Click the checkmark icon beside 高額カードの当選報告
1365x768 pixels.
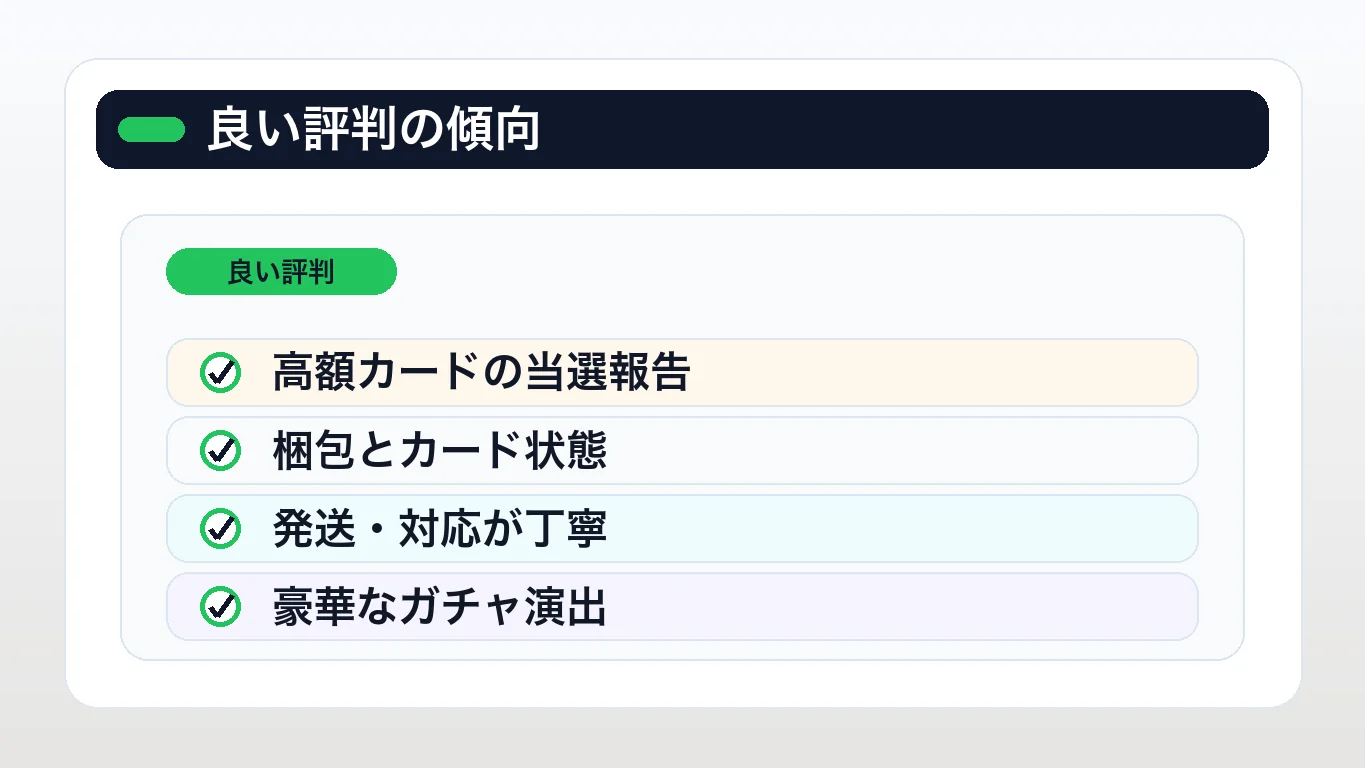click(x=220, y=373)
